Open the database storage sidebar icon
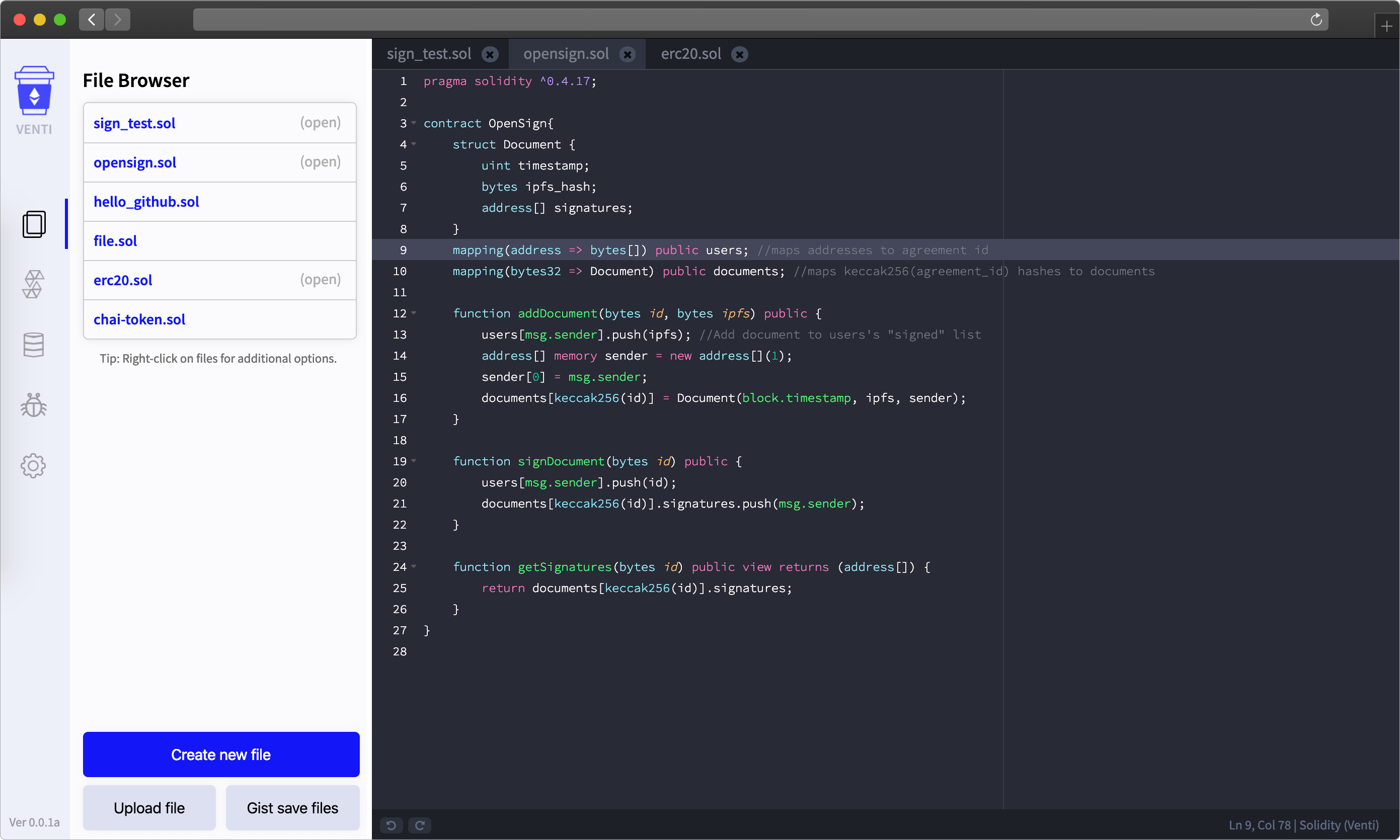Viewport: 1400px width, 840px height. [33, 345]
